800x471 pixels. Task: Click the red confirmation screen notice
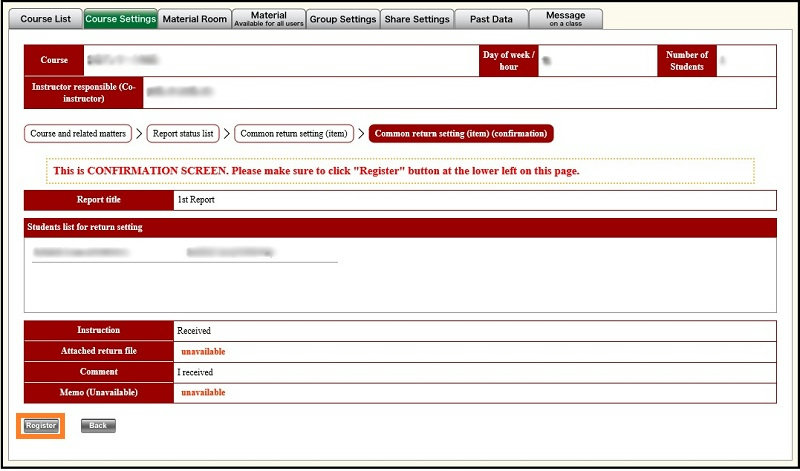coord(316,171)
